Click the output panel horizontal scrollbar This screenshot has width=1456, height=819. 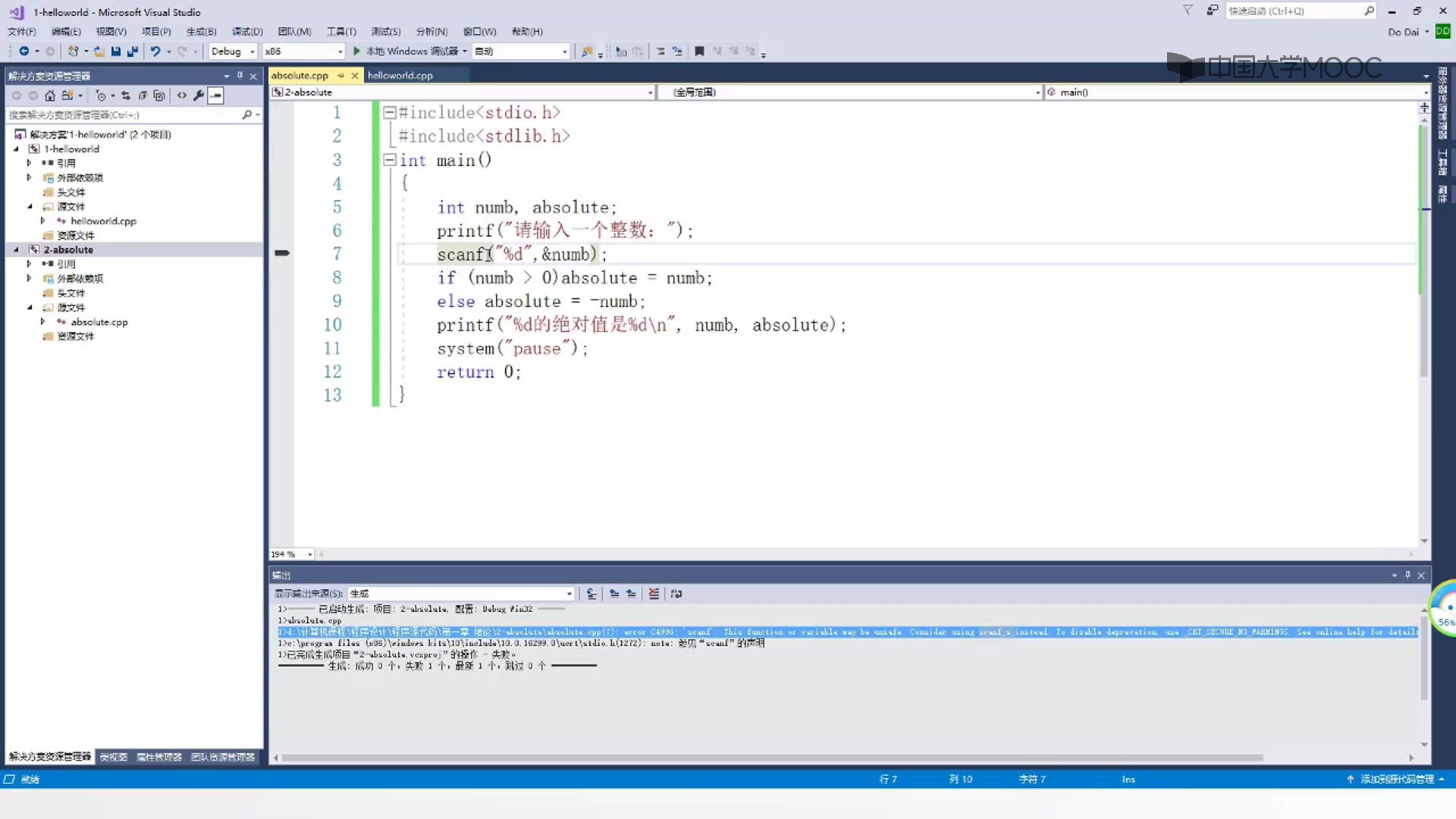tap(772, 758)
